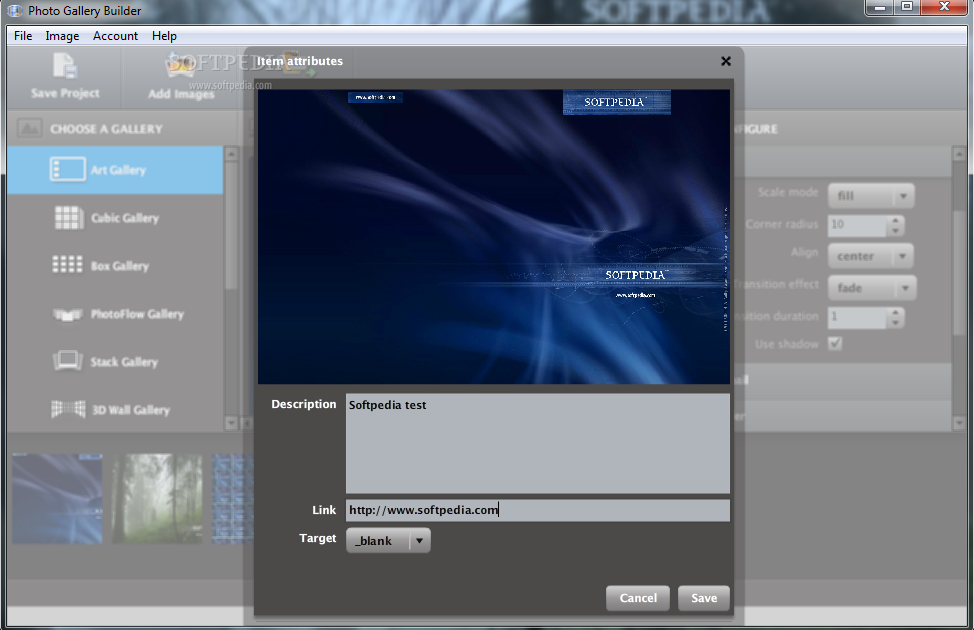Click the Cancel button
Viewport: 974px width, 630px height.
click(638, 598)
